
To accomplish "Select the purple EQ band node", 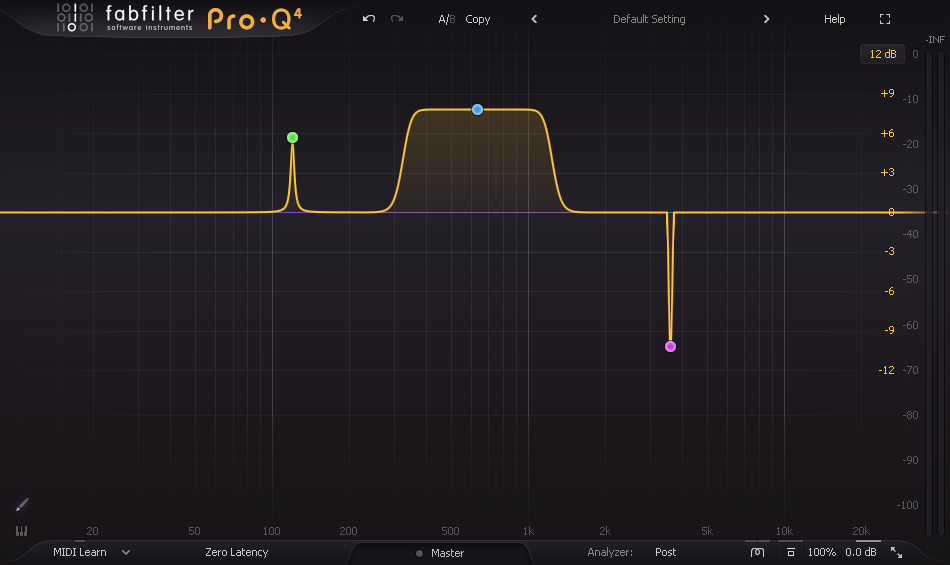I will (670, 346).
